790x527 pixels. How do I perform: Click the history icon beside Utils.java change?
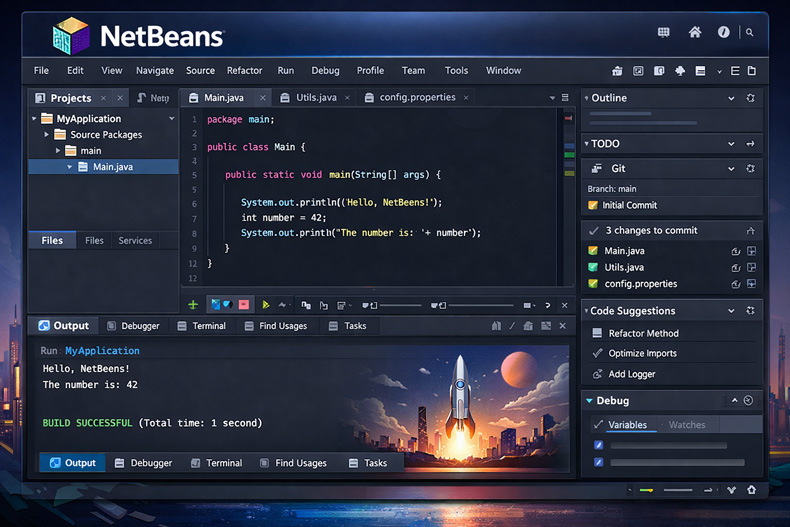(x=736, y=268)
